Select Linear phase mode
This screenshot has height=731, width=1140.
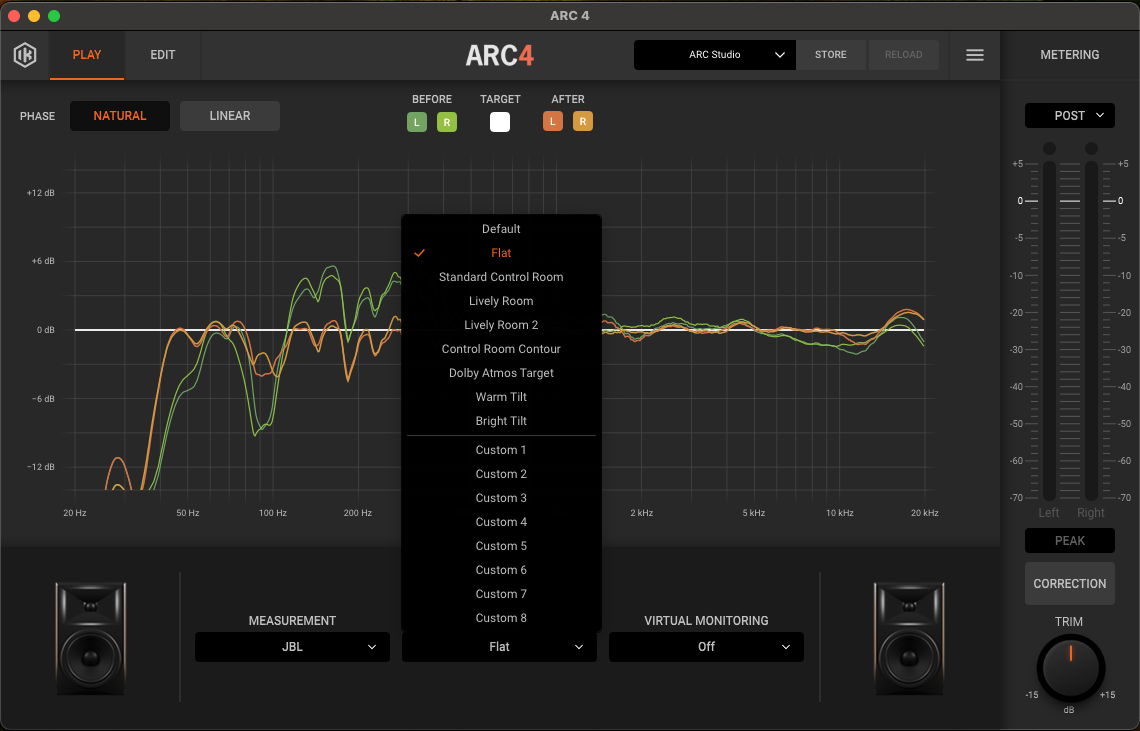point(230,116)
